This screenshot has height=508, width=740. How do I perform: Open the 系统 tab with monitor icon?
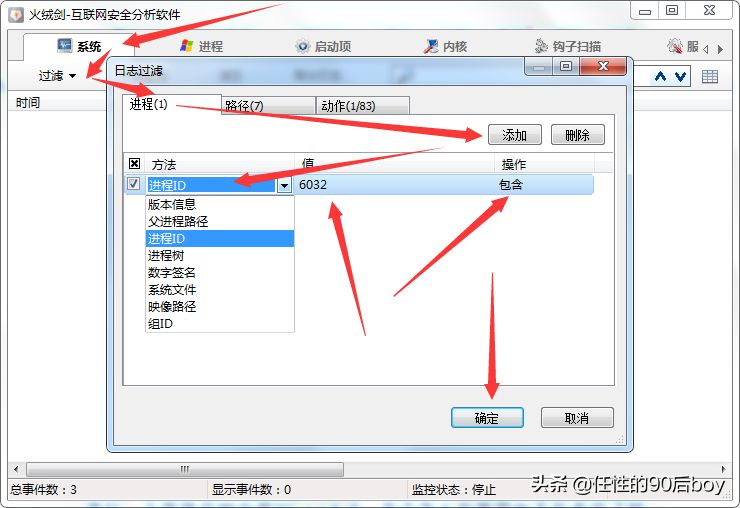[x=79, y=46]
